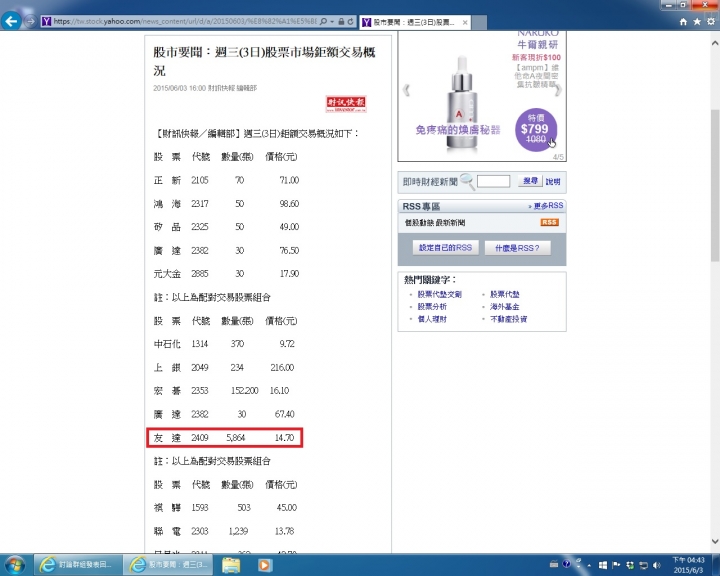Open Favorites with the star icon
Screen dimensions: 720x576
click(697, 22)
